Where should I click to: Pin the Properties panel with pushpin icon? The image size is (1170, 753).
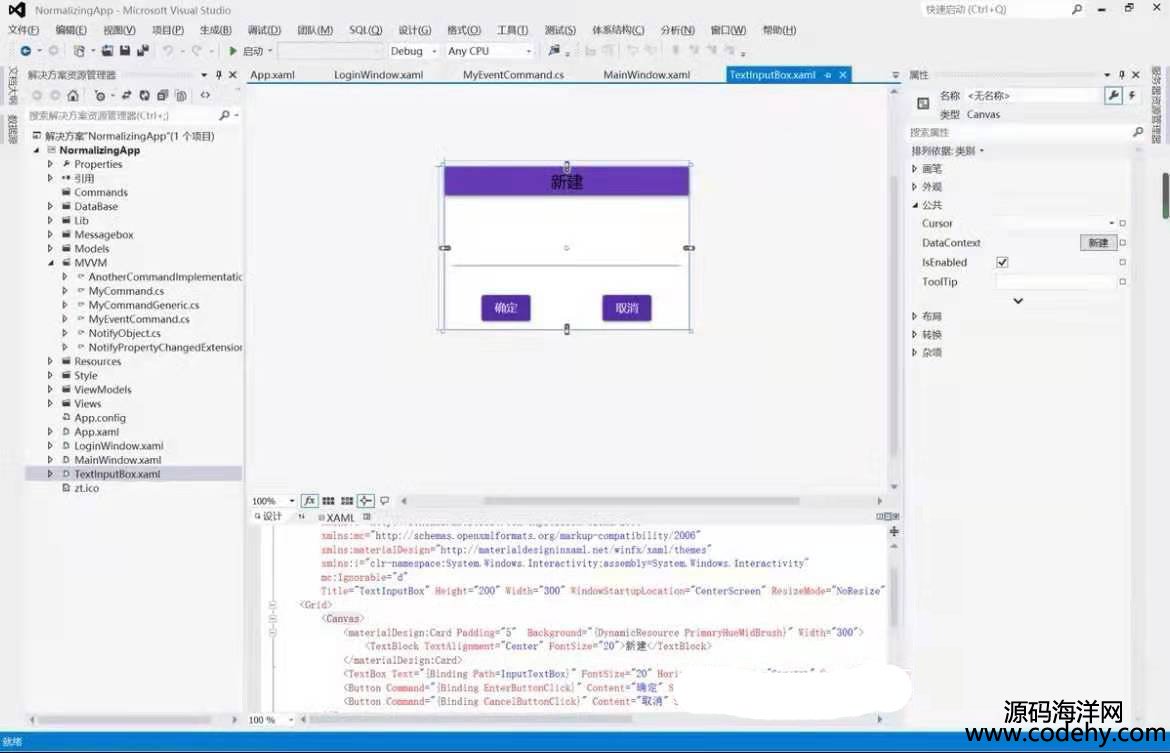(x=1122, y=75)
